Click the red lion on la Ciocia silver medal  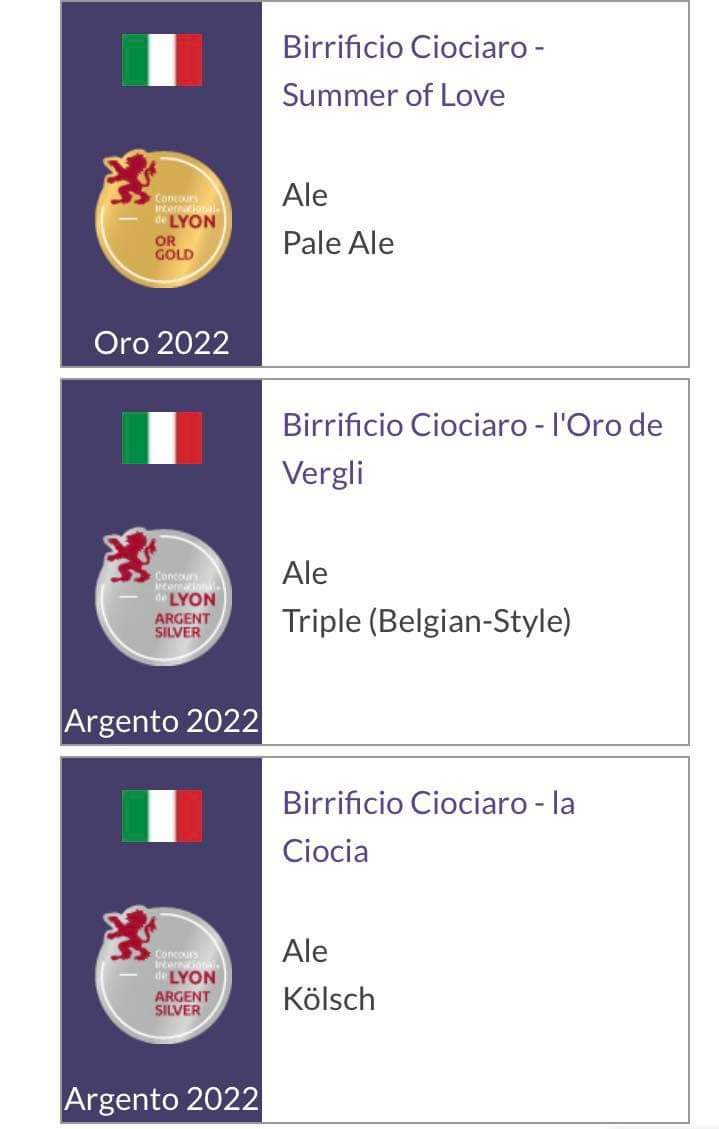coord(129,934)
